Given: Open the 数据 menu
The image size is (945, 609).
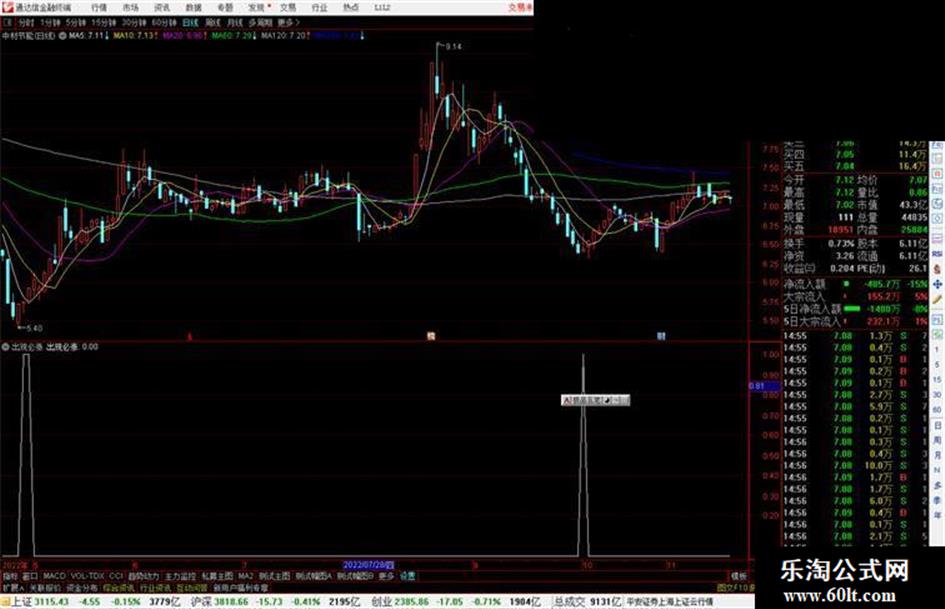Looking at the screenshot, I should (193, 8).
